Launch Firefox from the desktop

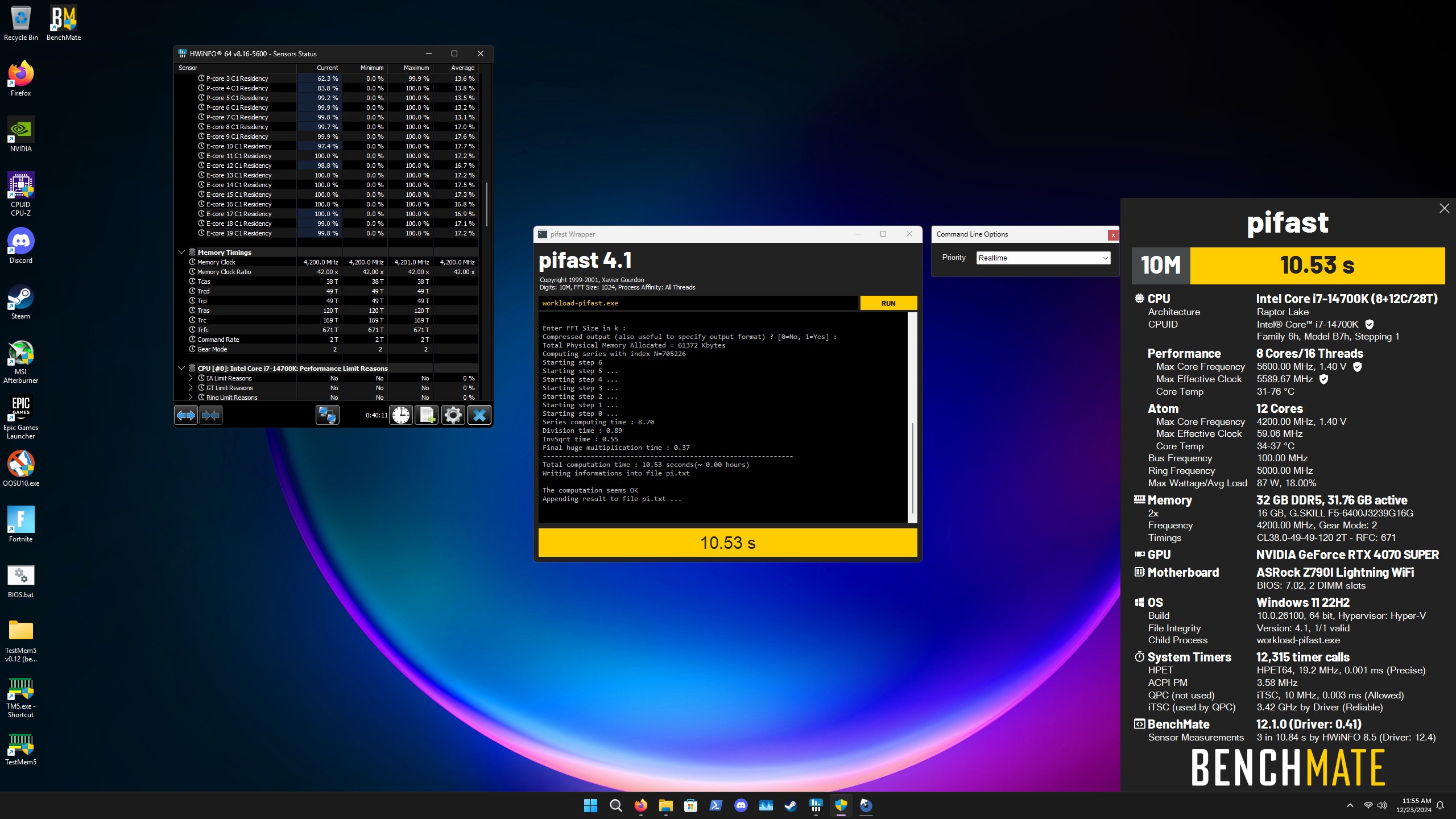(20, 78)
